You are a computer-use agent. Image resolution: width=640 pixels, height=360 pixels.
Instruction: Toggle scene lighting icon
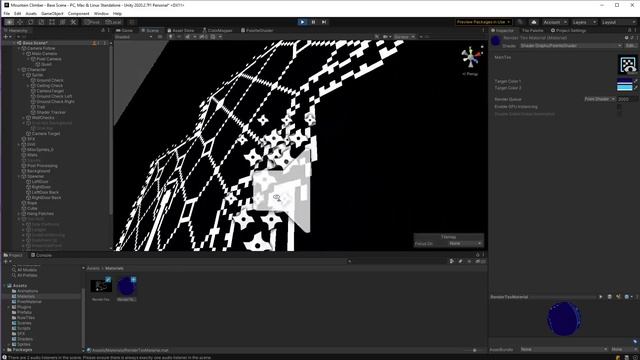pos(171,37)
